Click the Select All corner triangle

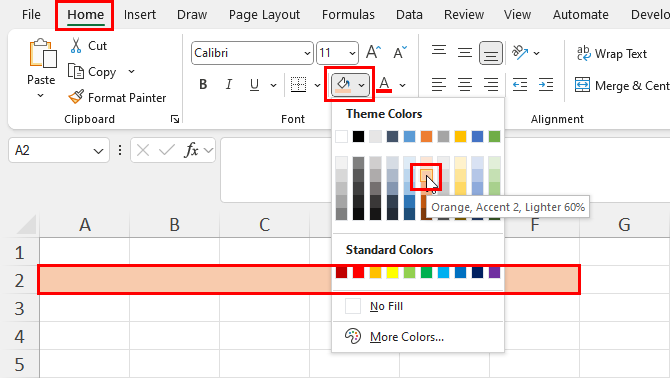(x=26, y=224)
